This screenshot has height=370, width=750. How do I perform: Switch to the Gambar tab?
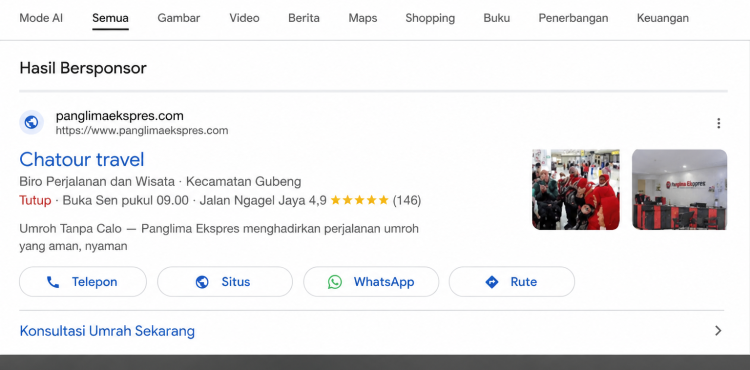click(x=179, y=18)
